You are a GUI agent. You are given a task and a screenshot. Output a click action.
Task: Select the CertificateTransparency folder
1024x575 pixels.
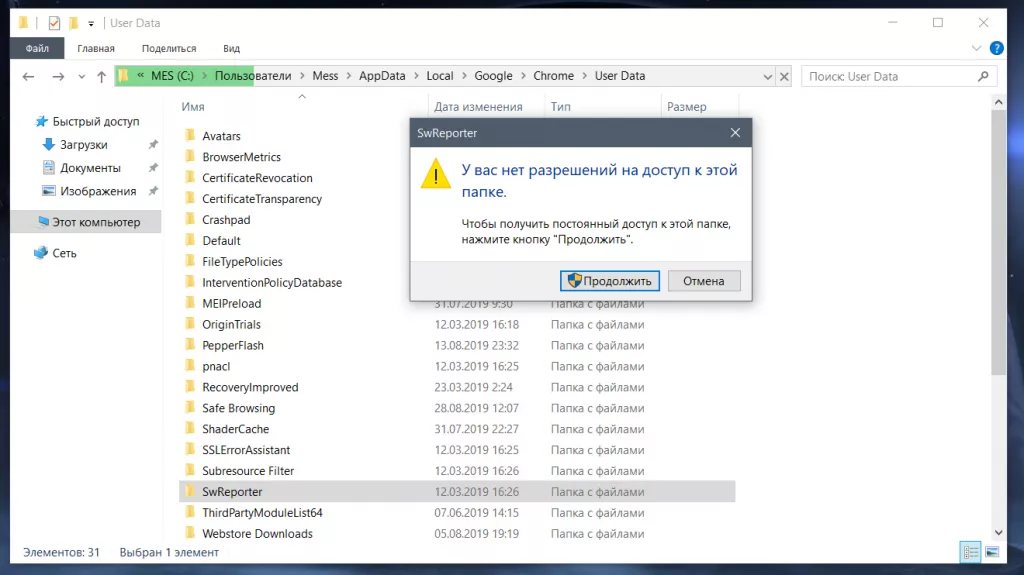[262, 199]
